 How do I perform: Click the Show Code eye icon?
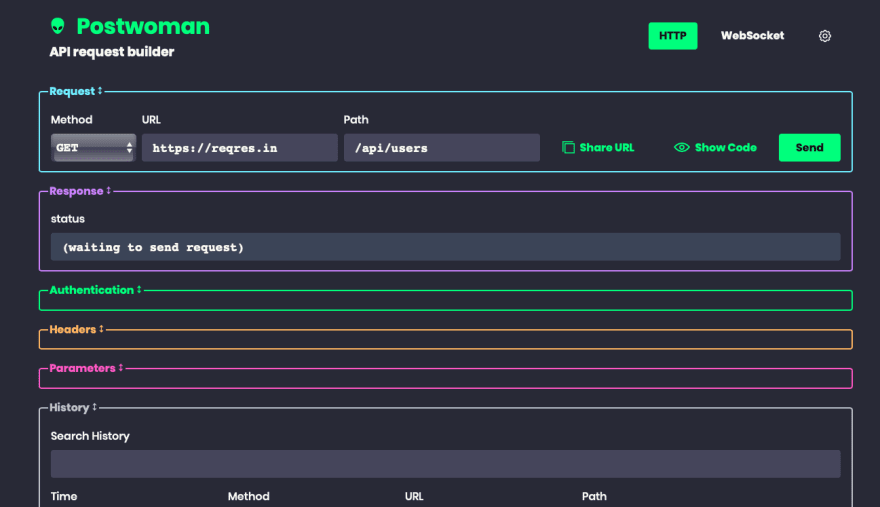681,148
